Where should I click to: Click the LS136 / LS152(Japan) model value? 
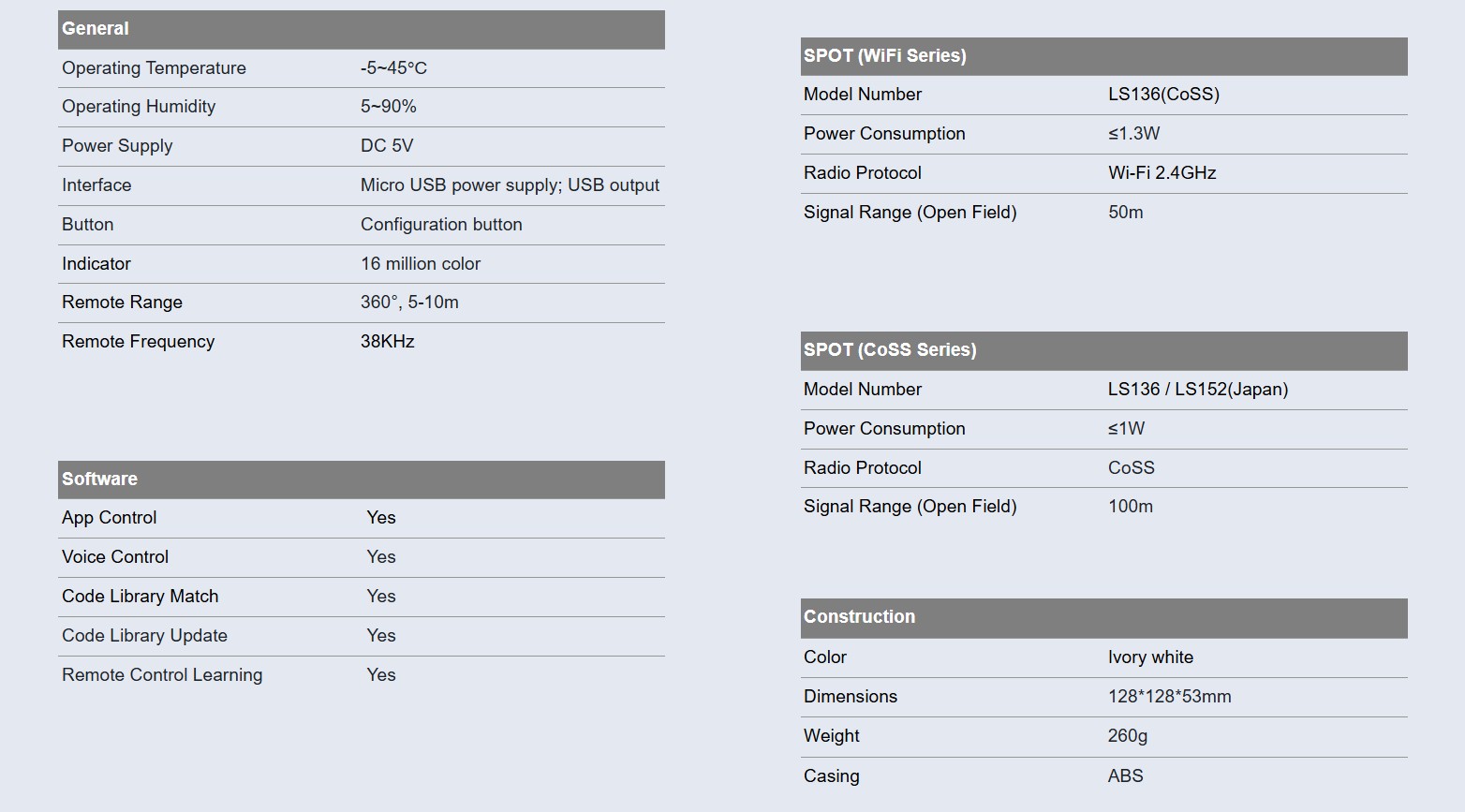[1197, 390]
